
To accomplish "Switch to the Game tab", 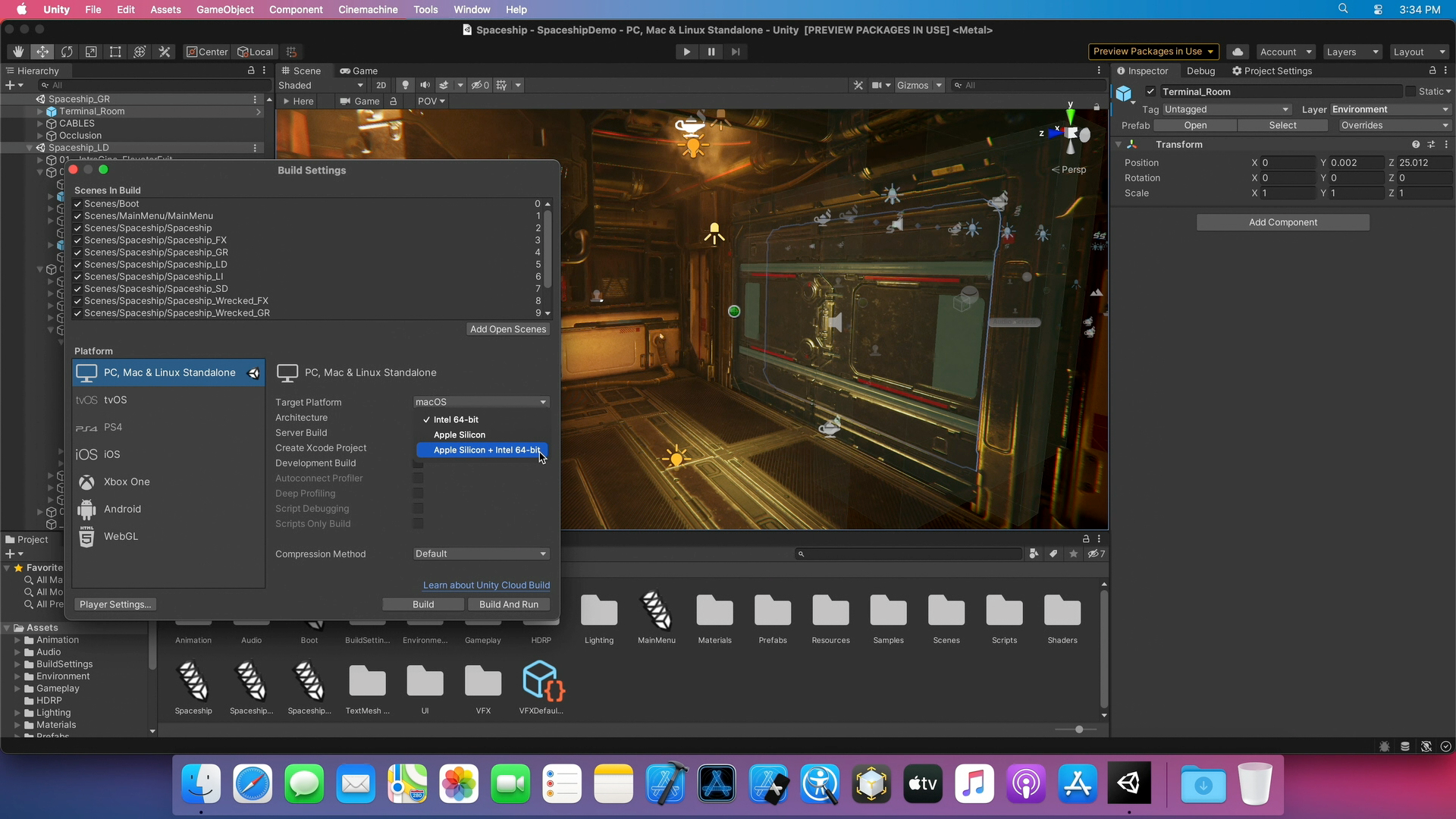I will 359,71.
